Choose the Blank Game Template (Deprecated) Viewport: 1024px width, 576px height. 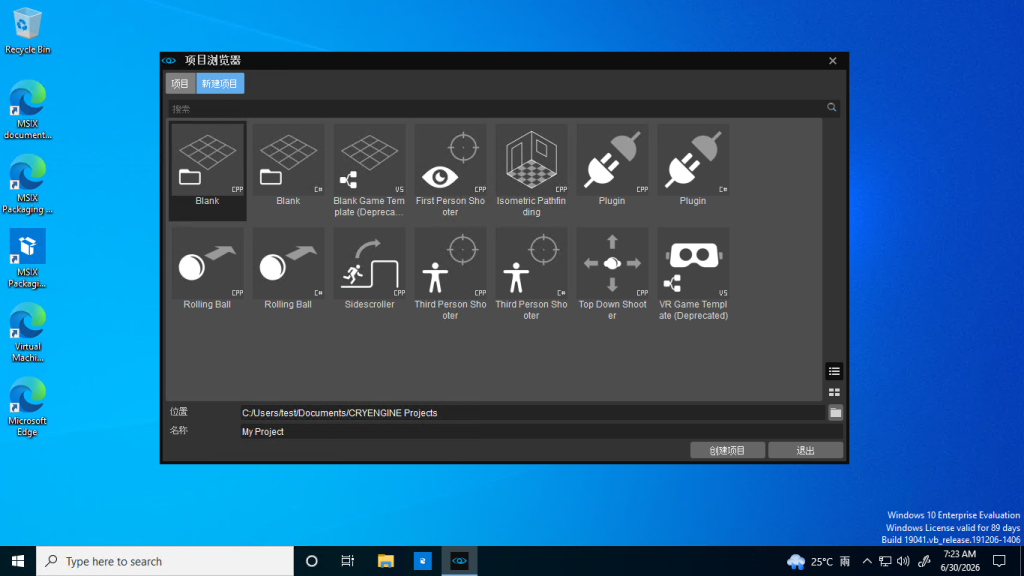point(369,171)
